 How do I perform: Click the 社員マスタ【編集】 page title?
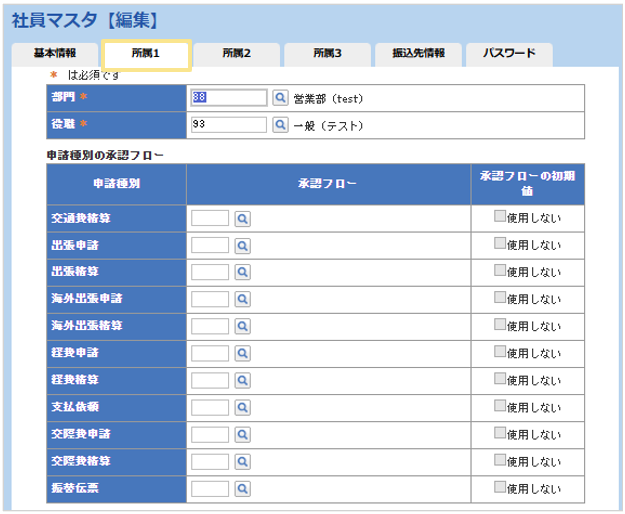[85, 20]
